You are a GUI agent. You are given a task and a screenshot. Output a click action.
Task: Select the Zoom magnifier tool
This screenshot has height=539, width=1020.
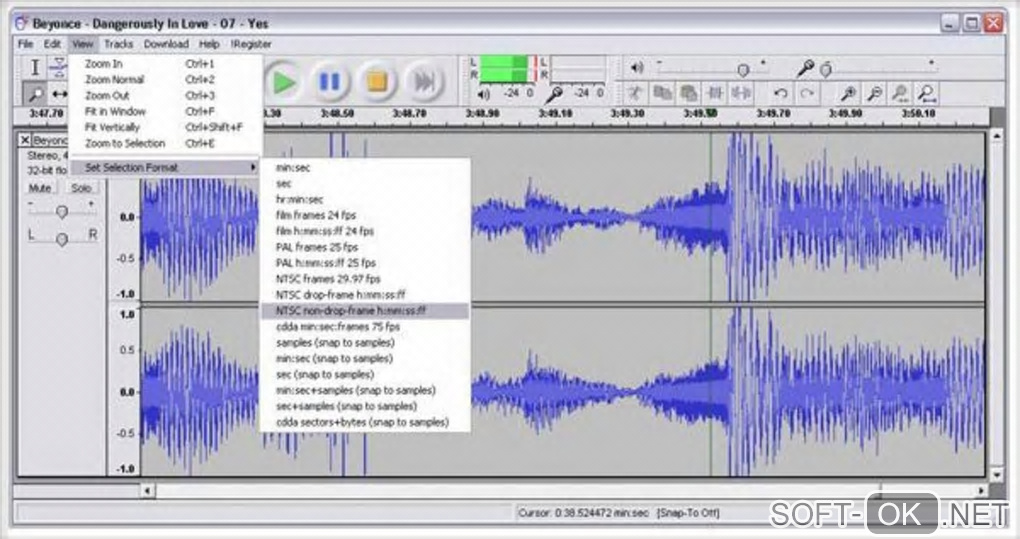[35, 94]
